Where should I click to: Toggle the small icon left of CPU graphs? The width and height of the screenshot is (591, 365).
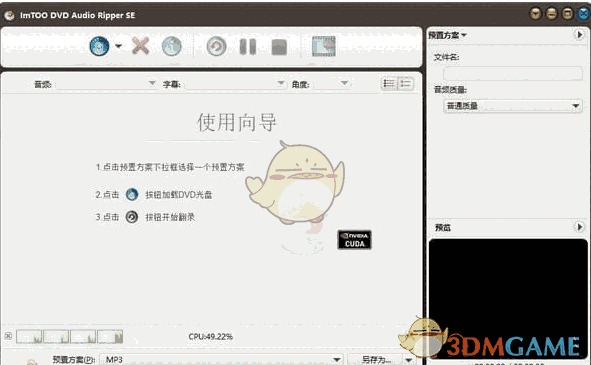(8, 336)
